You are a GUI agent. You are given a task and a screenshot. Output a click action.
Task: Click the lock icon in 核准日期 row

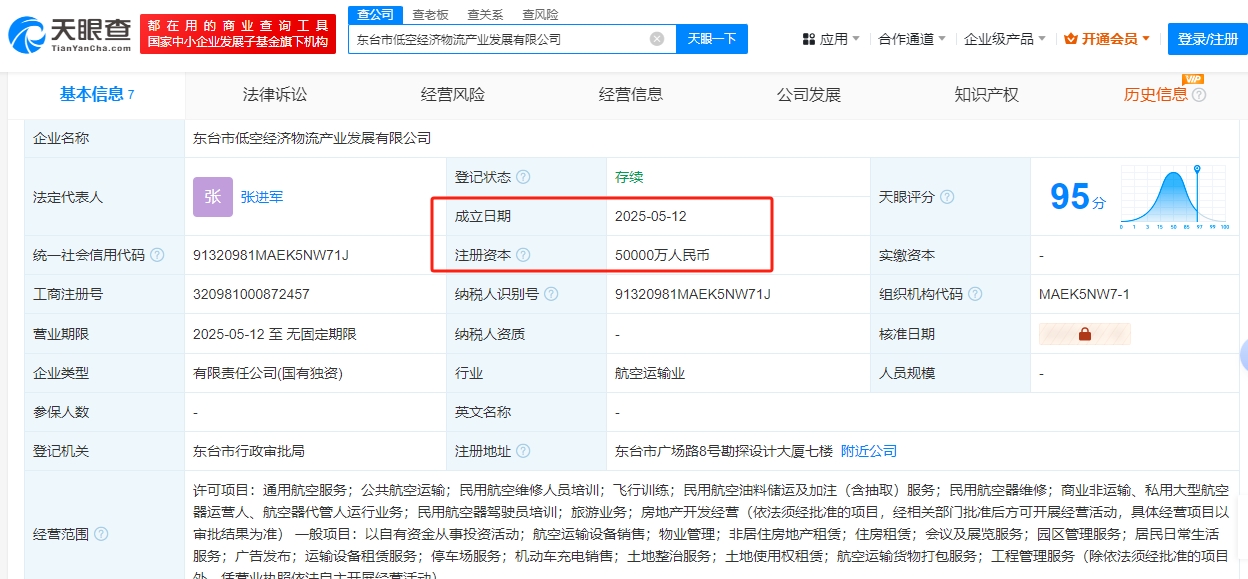point(1084,334)
